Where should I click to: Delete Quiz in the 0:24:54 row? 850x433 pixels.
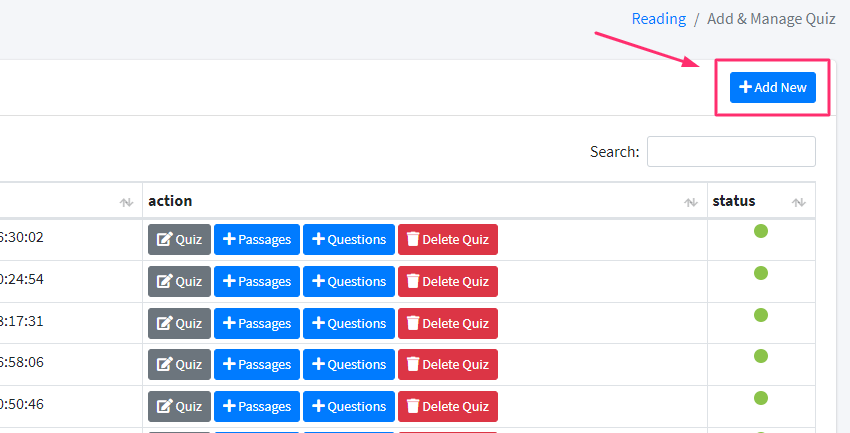pos(448,281)
